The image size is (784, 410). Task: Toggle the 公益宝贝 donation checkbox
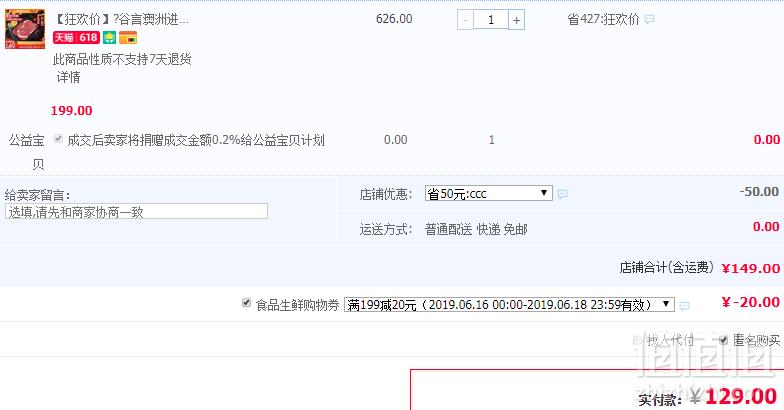pyautogui.click(x=58, y=138)
